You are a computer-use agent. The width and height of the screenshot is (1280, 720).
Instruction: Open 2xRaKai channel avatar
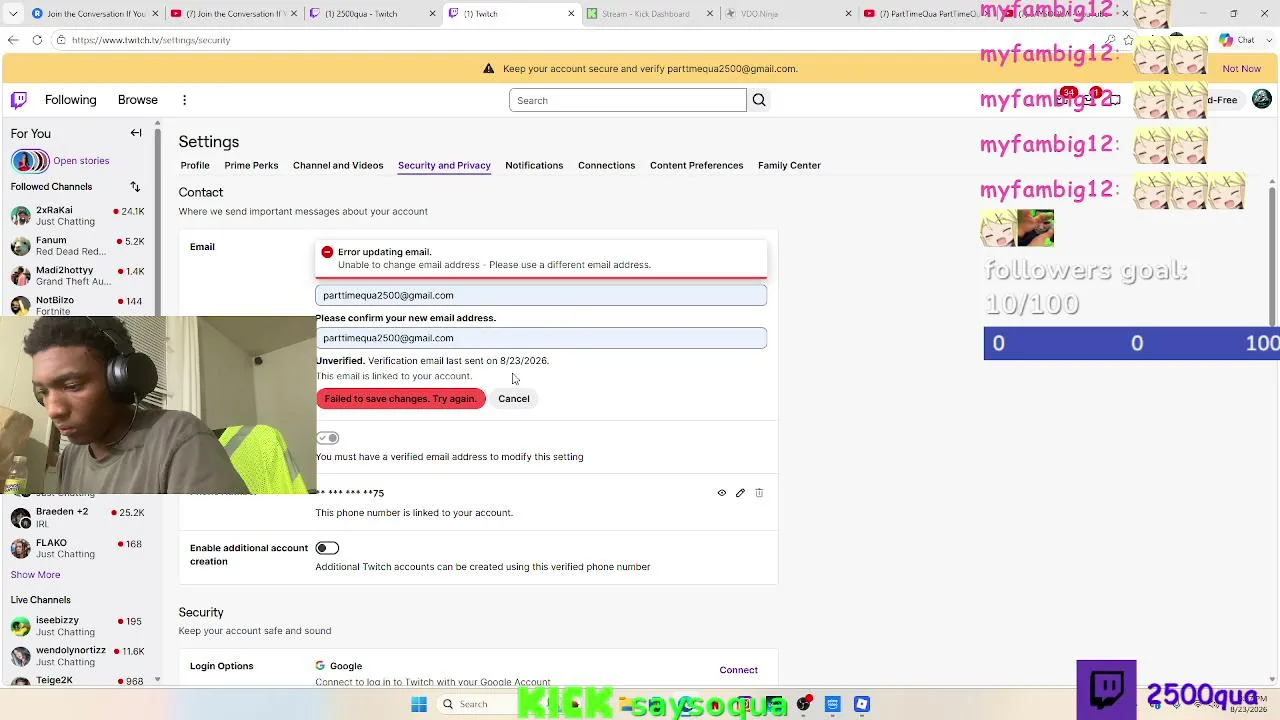click(20, 216)
